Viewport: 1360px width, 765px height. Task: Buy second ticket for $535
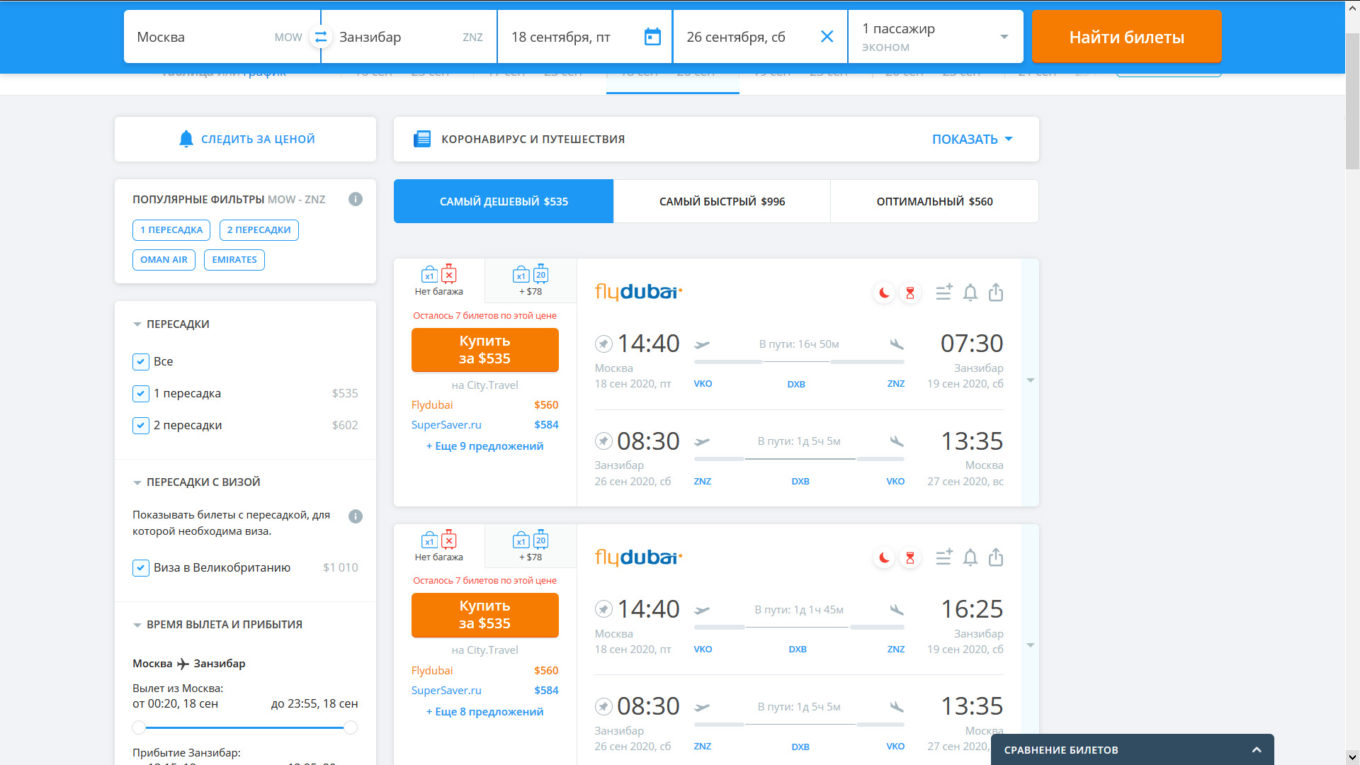click(485, 615)
